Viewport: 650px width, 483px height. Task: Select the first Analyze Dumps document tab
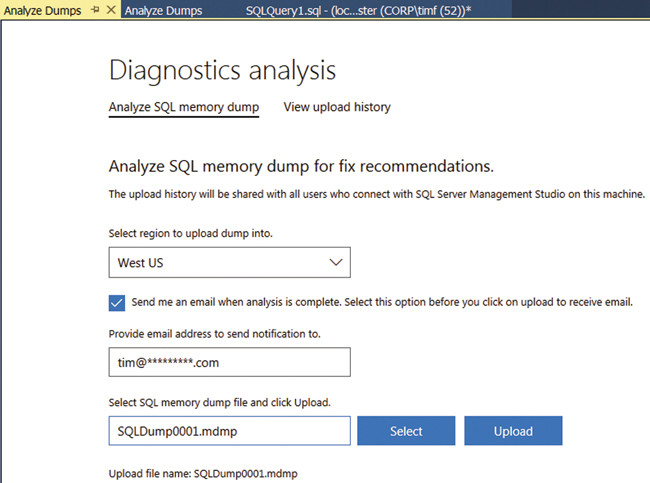[x=42, y=11]
